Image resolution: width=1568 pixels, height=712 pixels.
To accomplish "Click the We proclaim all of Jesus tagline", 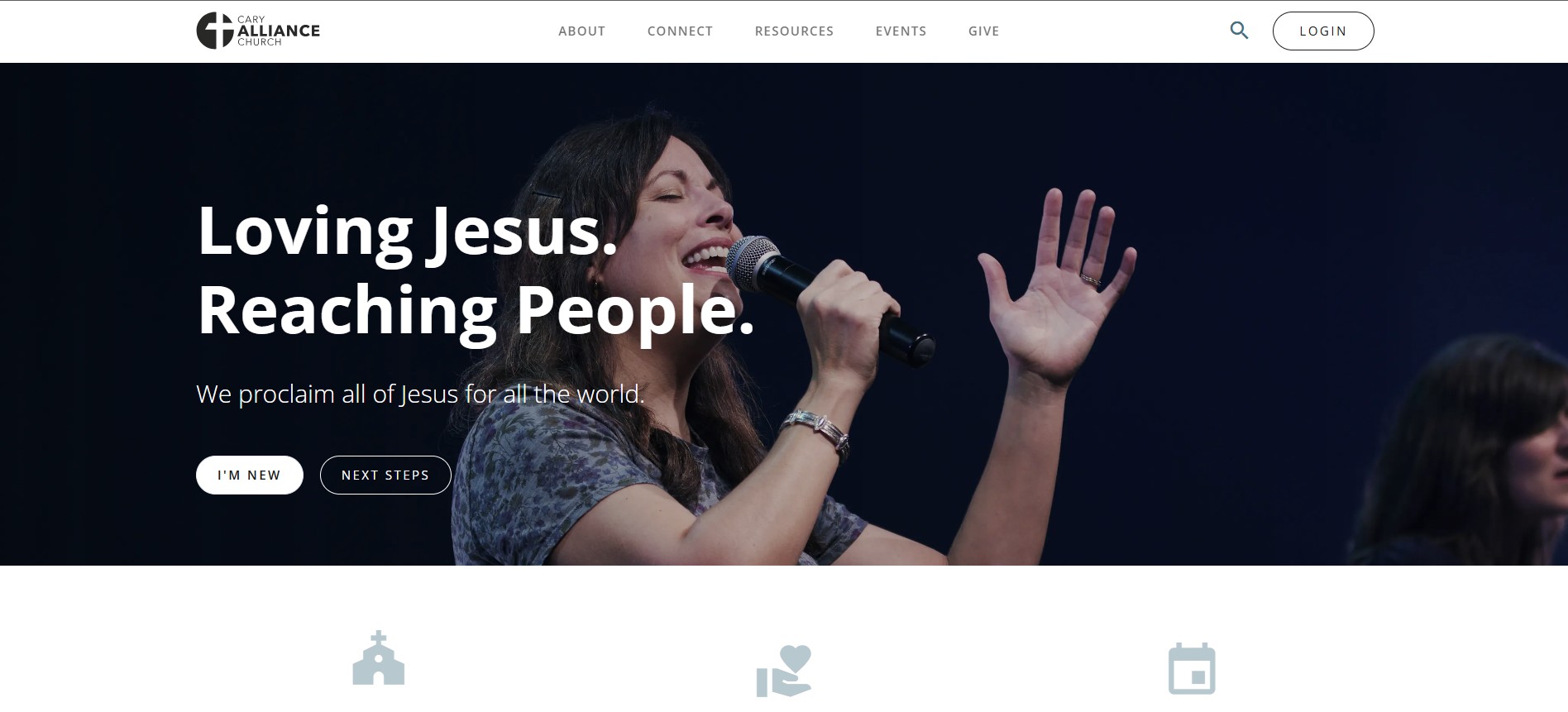I will tap(420, 394).
